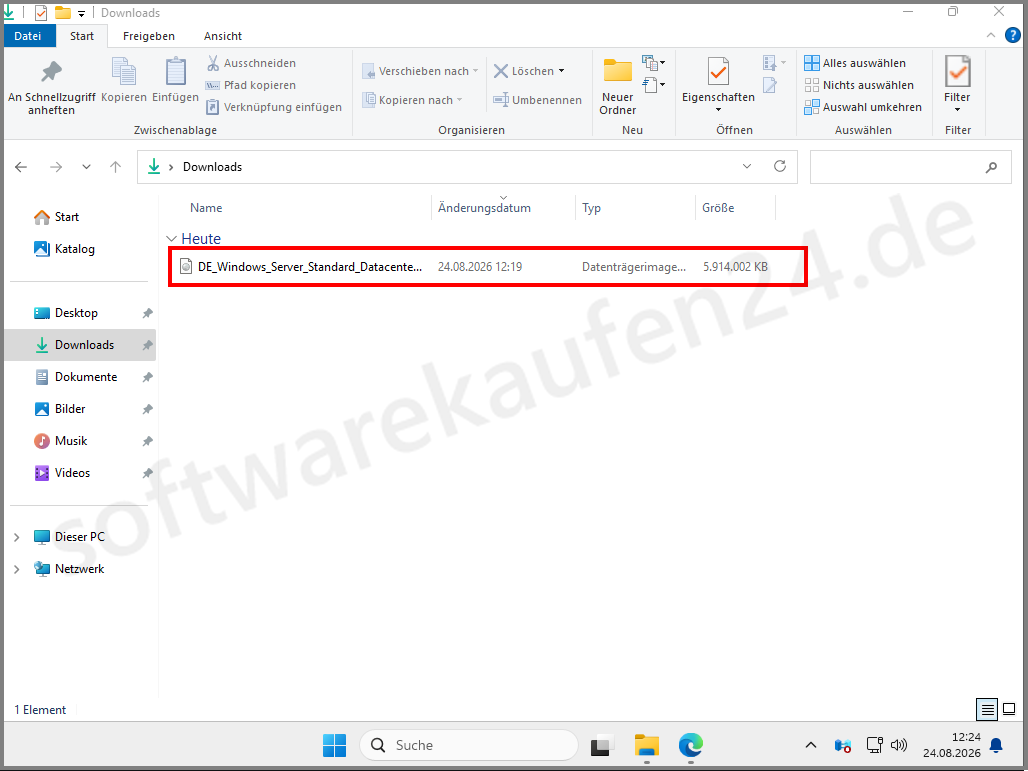Open the Löschen dropdown arrow

pyautogui.click(x=561, y=71)
